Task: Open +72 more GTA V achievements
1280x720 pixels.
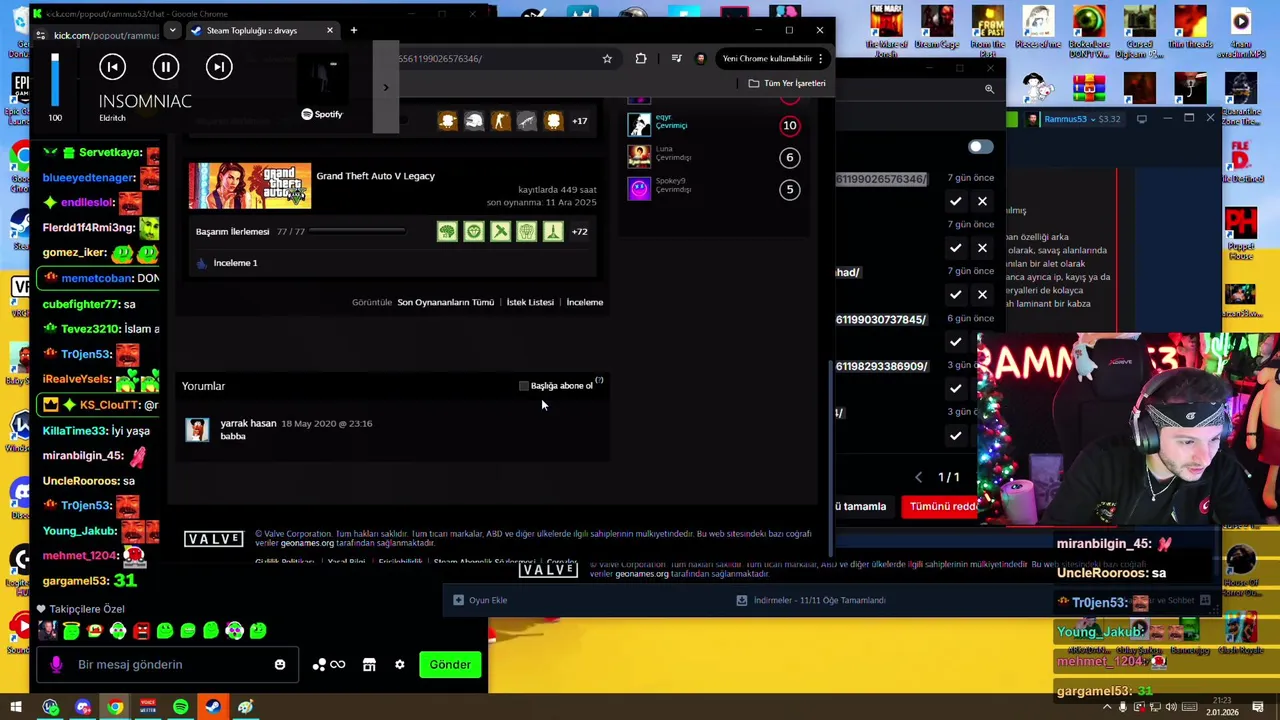Action: (579, 232)
